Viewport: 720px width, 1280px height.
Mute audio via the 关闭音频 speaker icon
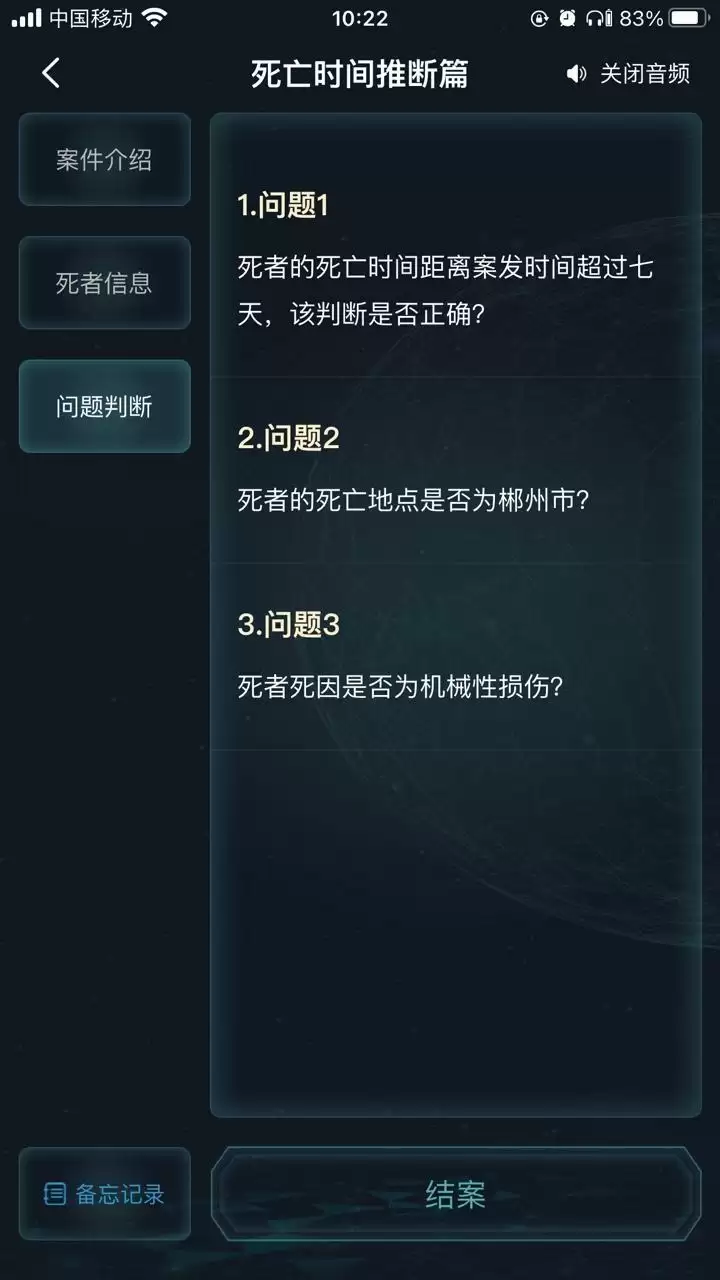(576, 73)
